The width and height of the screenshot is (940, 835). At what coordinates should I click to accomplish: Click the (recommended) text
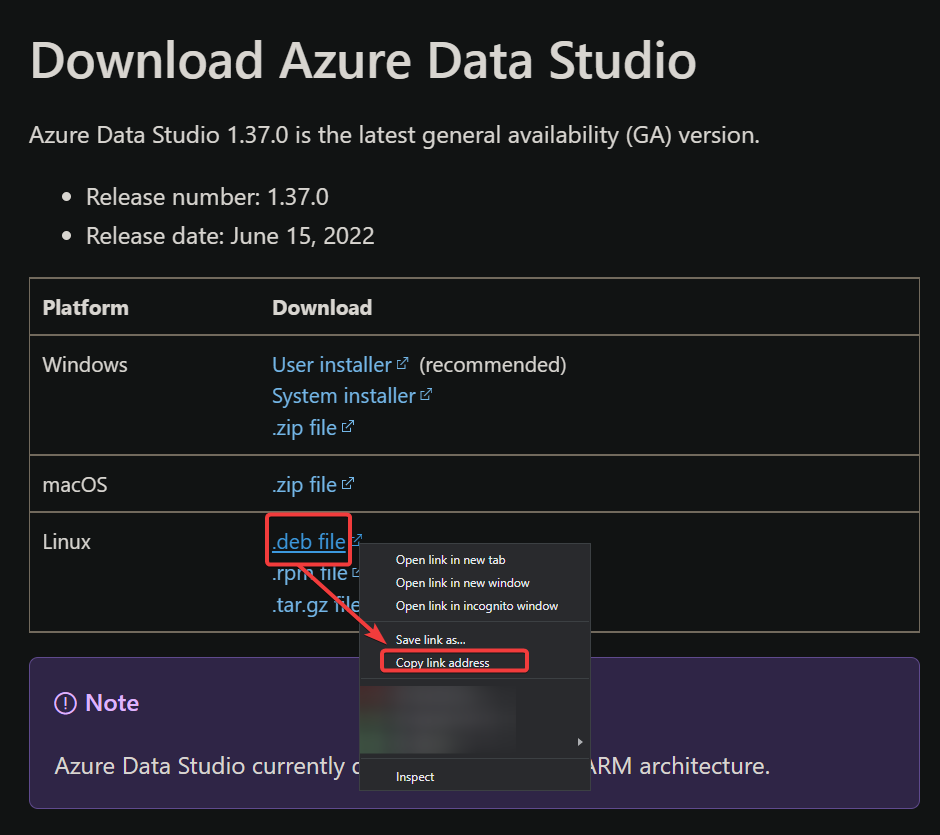point(493,364)
